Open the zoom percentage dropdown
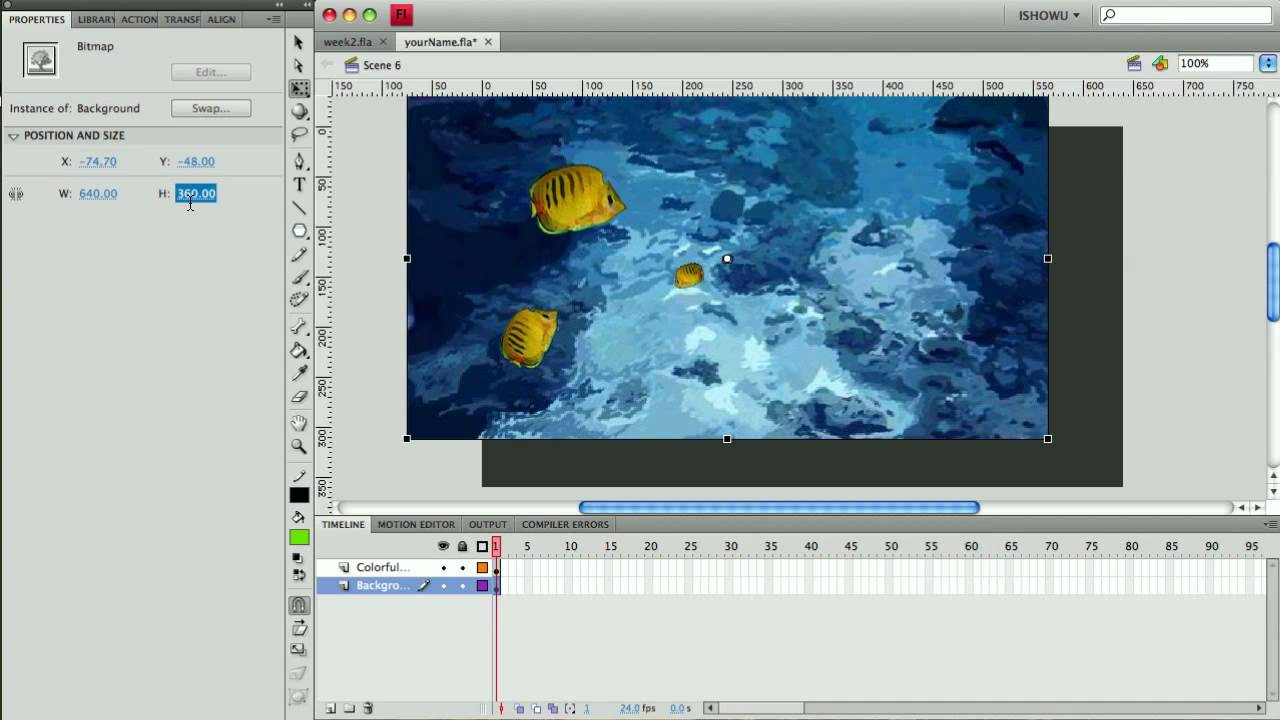The width and height of the screenshot is (1280, 720). click(x=1267, y=63)
